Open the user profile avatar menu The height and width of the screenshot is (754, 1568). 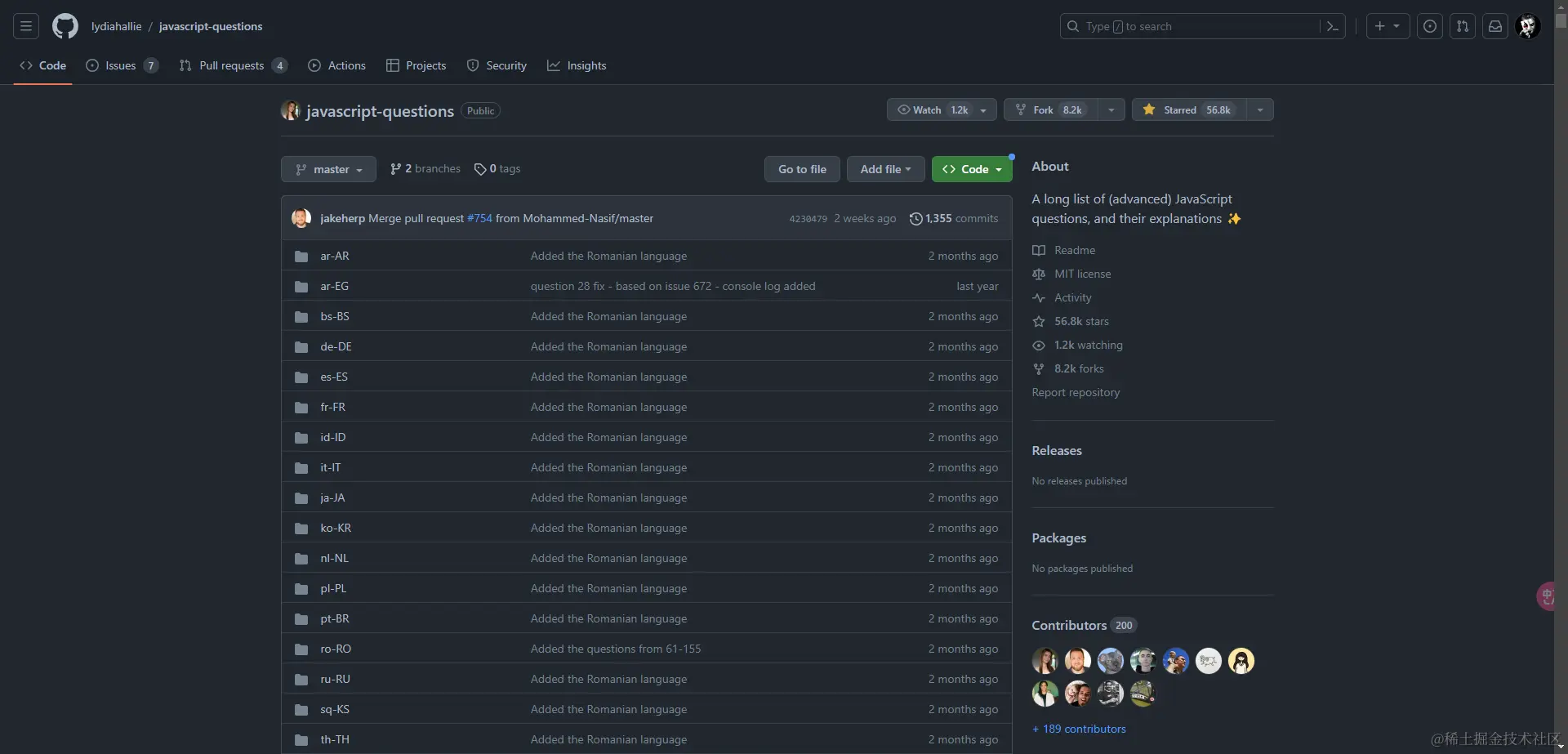1528,26
